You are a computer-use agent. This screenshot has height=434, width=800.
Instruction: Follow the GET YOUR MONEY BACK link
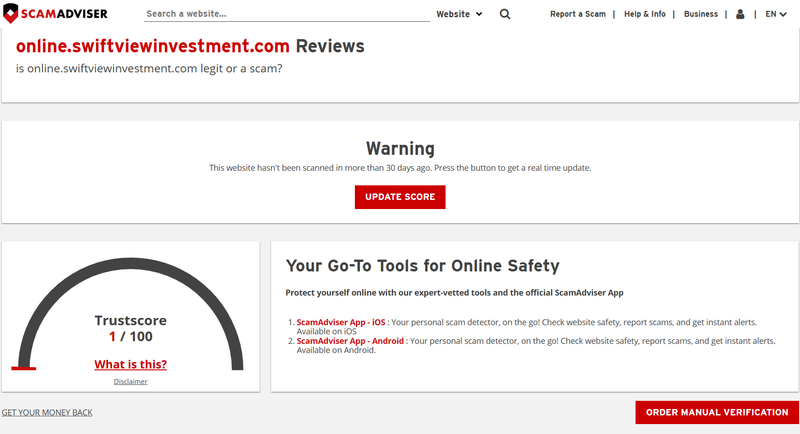47,412
